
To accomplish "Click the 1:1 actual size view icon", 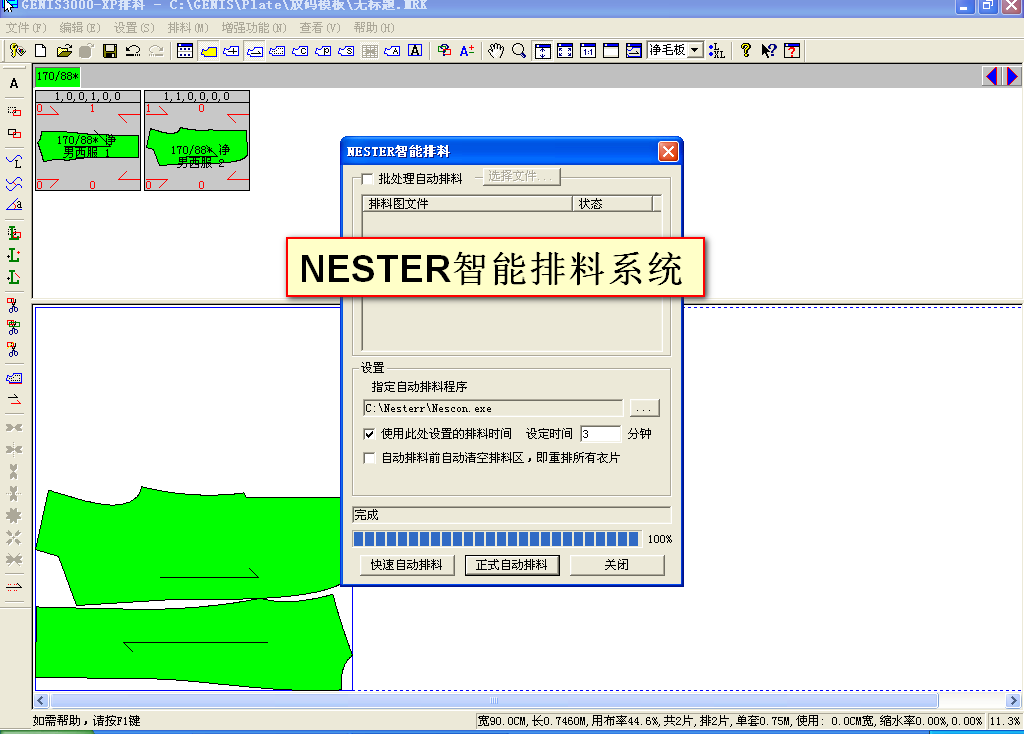I will [588, 50].
